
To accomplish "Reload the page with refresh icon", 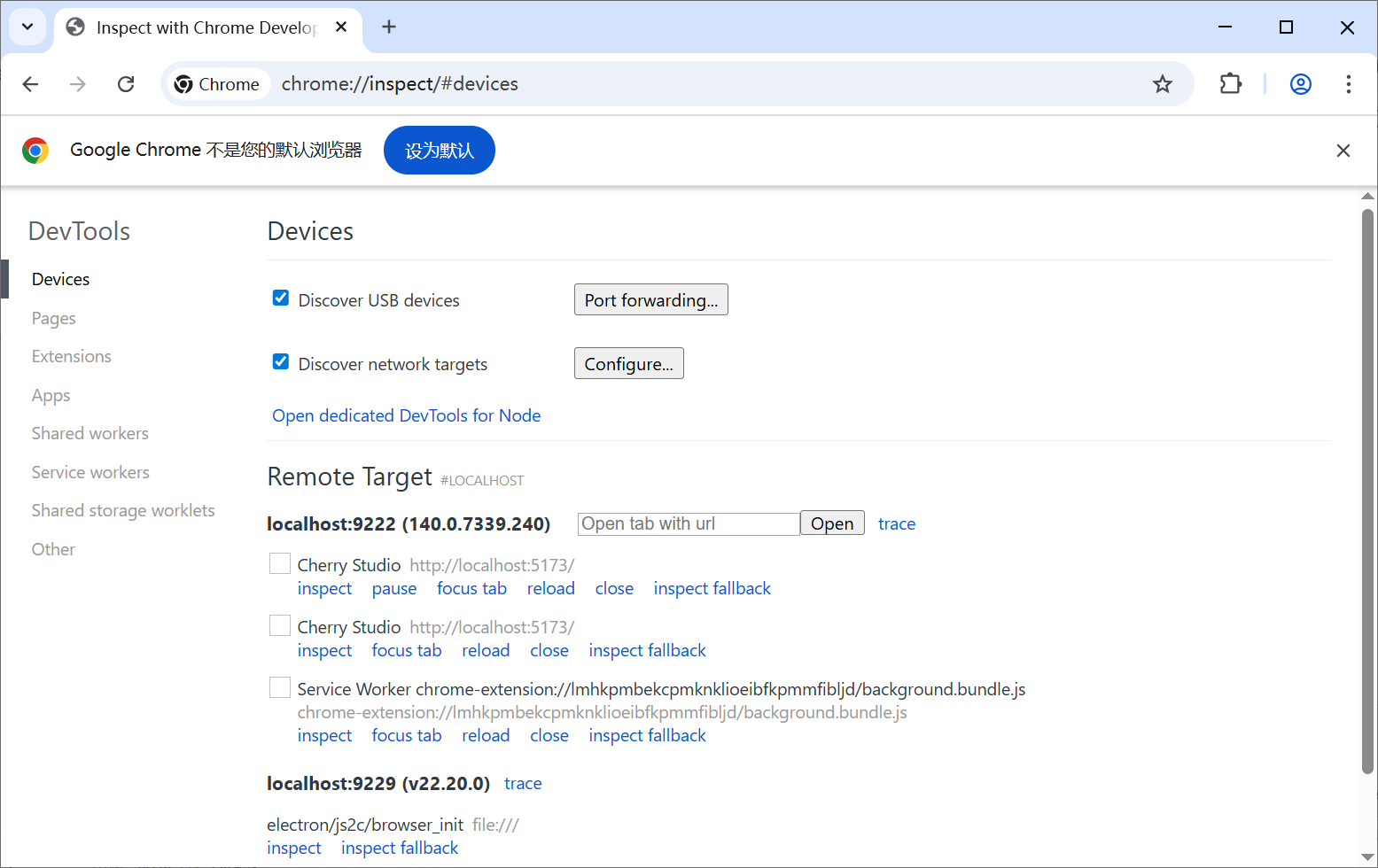I will 126,84.
